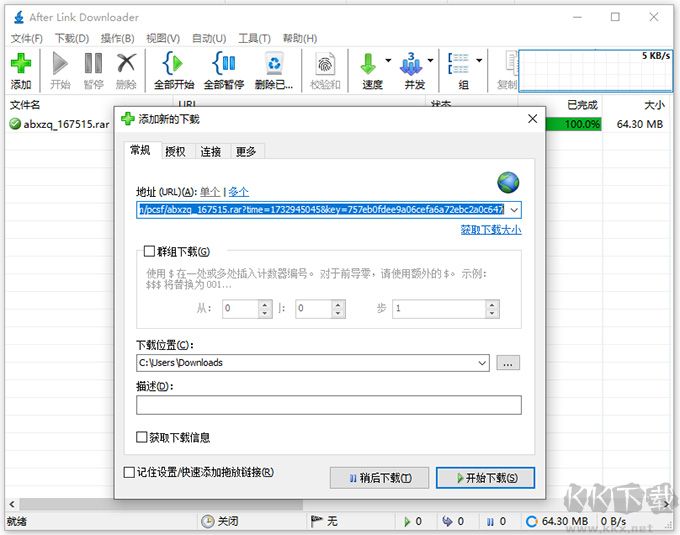The image size is (680, 535).
Task: Open the Download Location (下载位置) dropdown
Action: click(482, 363)
